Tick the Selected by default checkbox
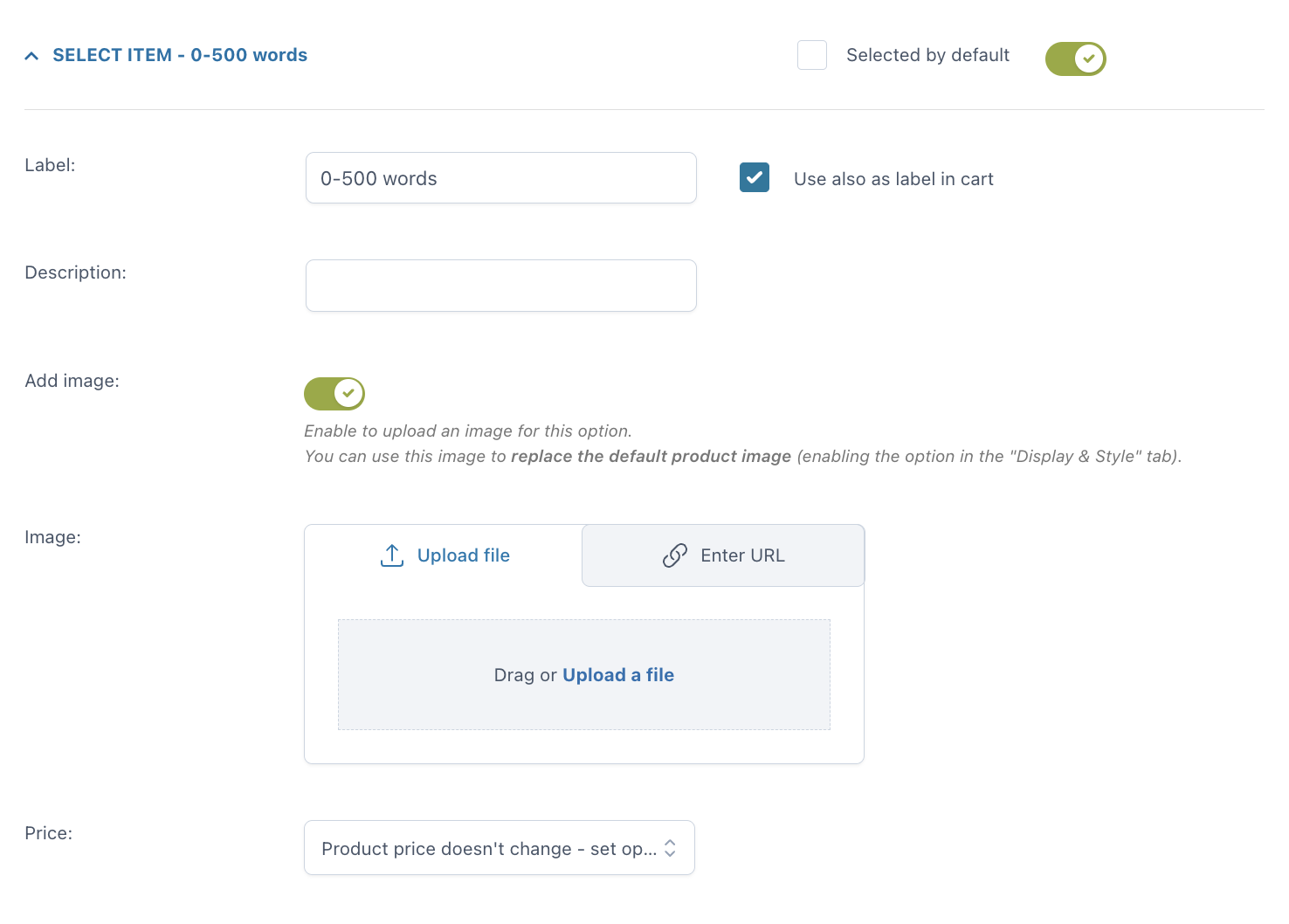This screenshot has height=924, width=1289. pyautogui.click(x=812, y=55)
